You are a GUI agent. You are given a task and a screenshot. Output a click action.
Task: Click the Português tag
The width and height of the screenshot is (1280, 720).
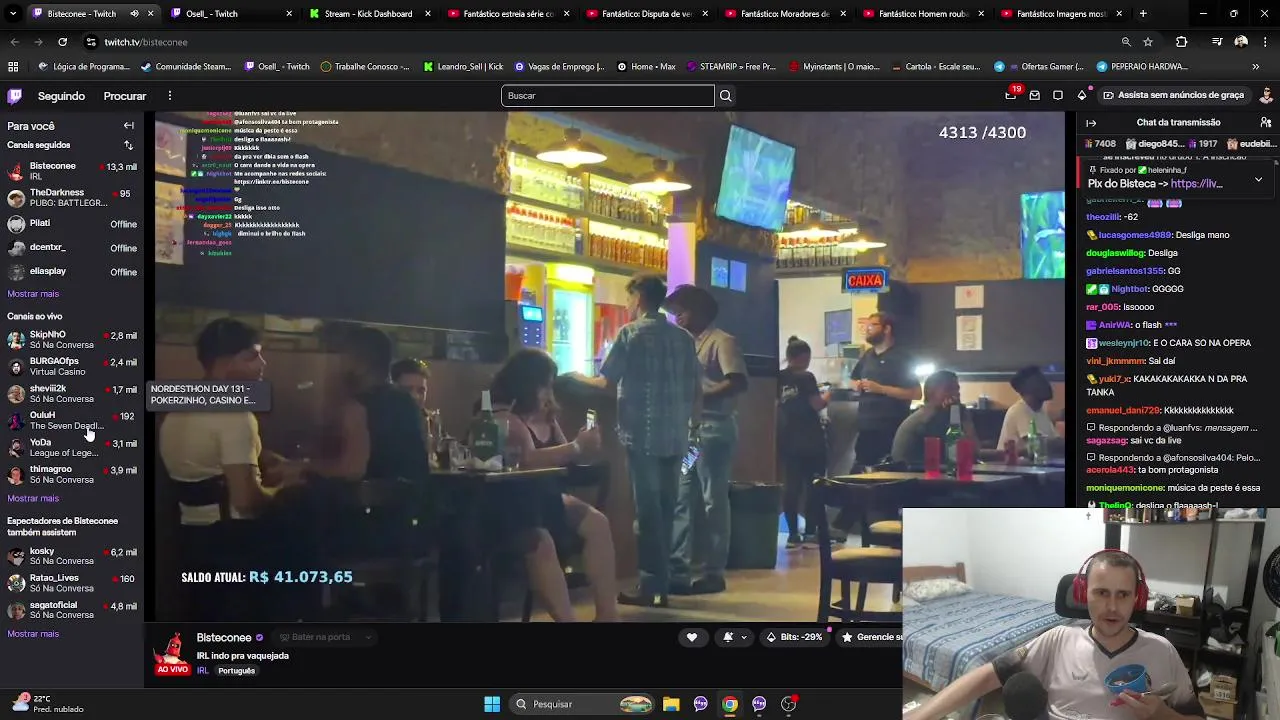237,671
